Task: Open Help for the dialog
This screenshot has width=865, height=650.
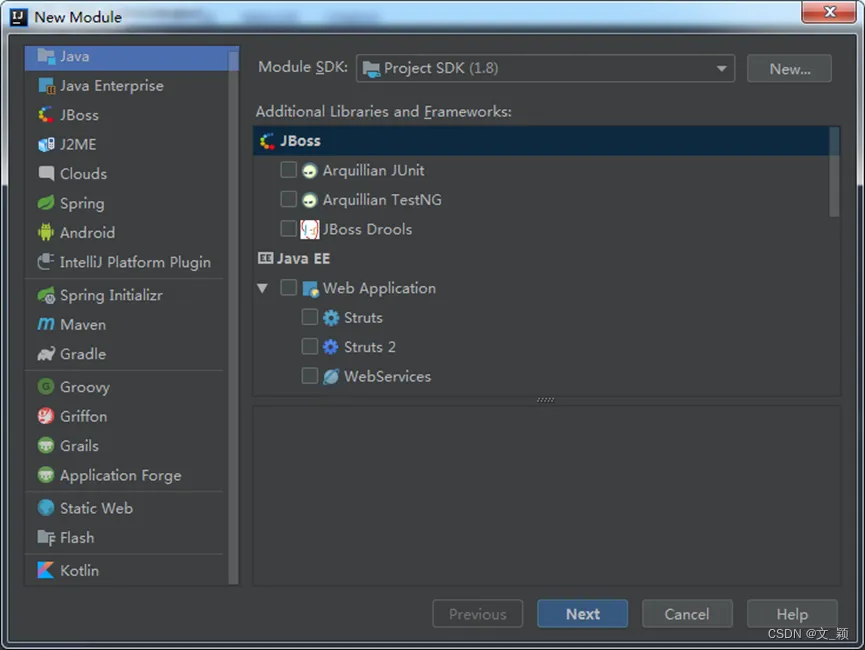Action: click(792, 614)
